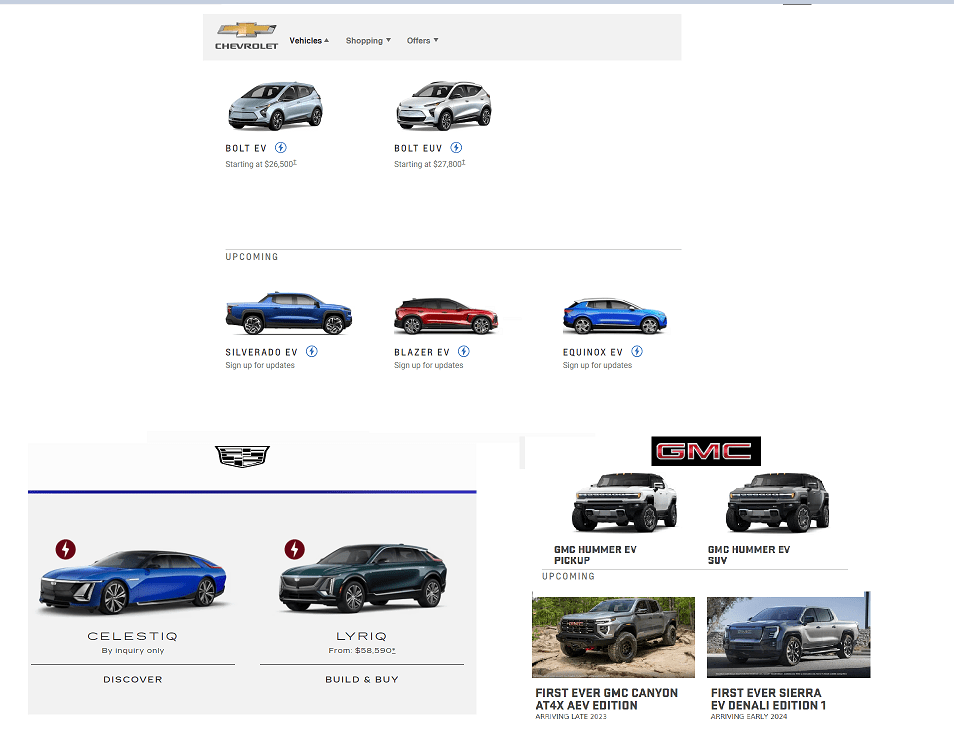Click the electric icon beside Equinox EV

[x=637, y=351]
